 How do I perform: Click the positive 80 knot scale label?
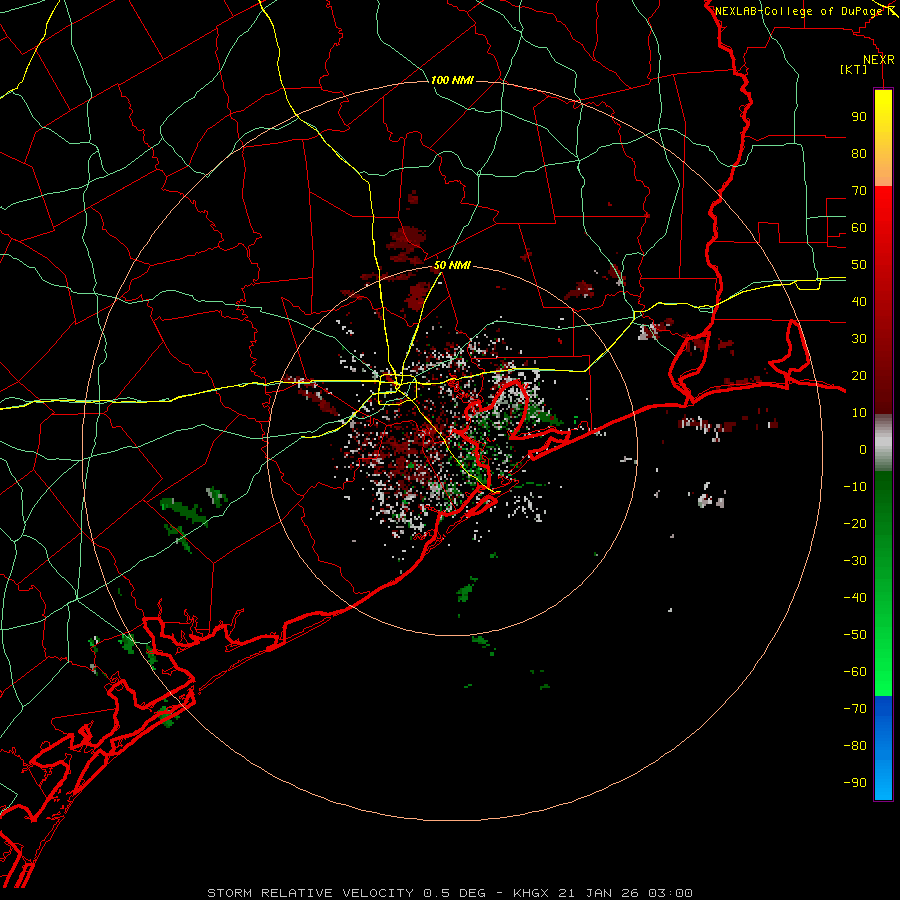pyautogui.click(x=859, y=154)
